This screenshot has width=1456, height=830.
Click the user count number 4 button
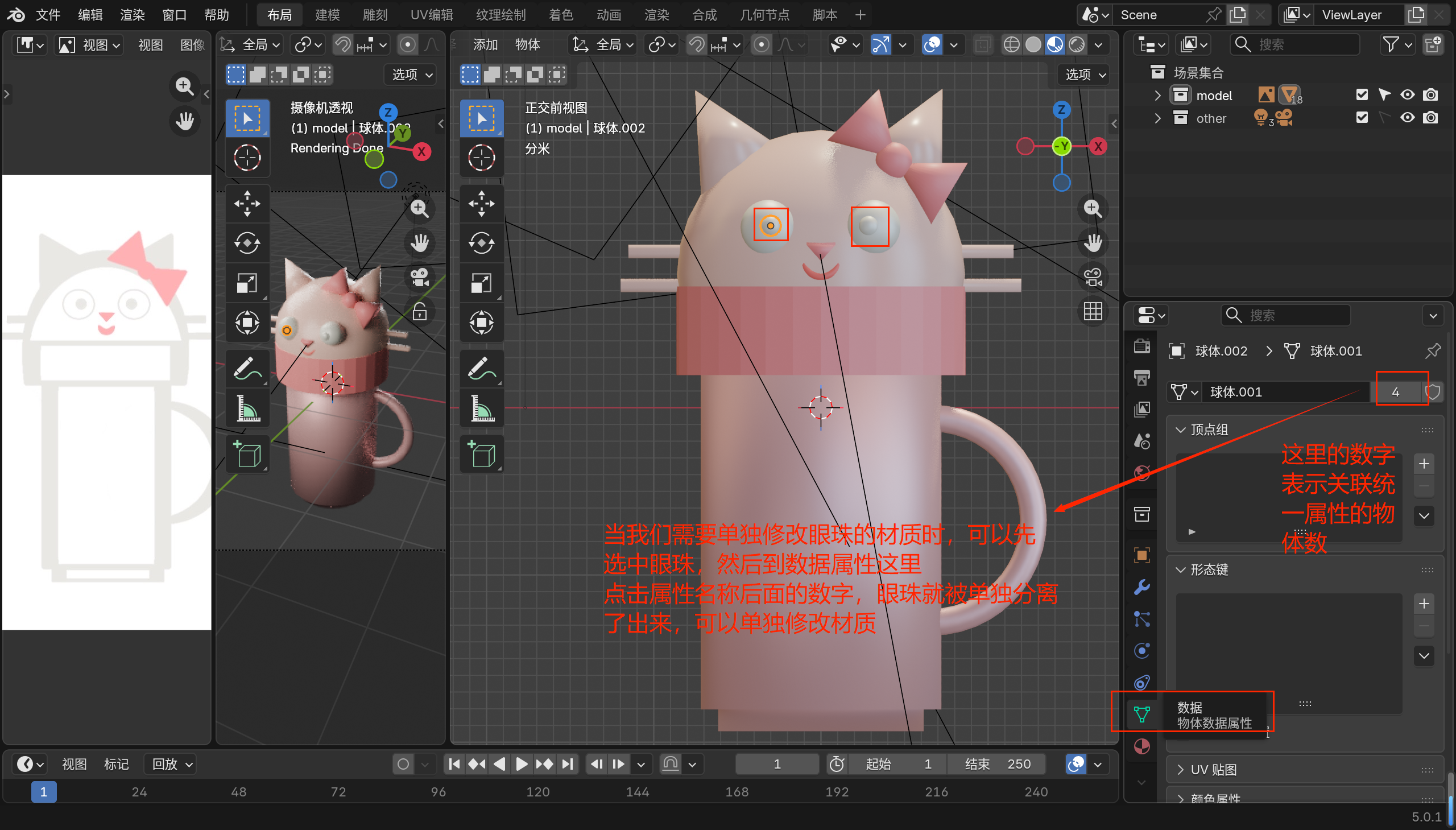(1395, 391)
